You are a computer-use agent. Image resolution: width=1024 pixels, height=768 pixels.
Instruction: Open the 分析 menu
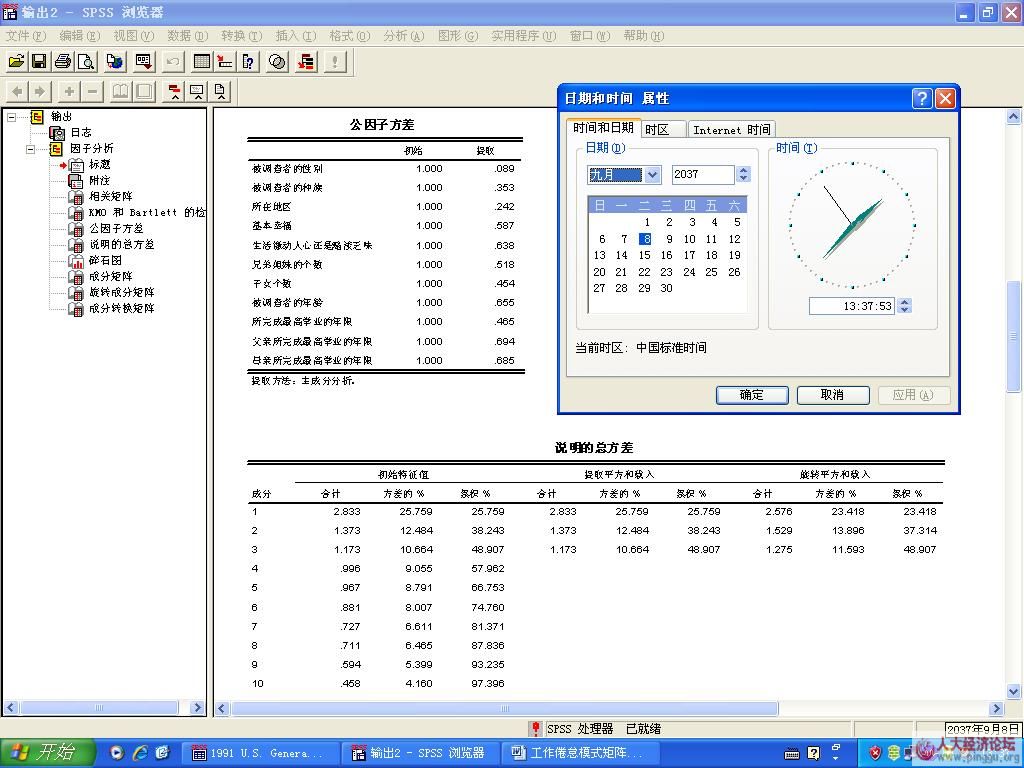pyautogui.click(x=403, y=36)
